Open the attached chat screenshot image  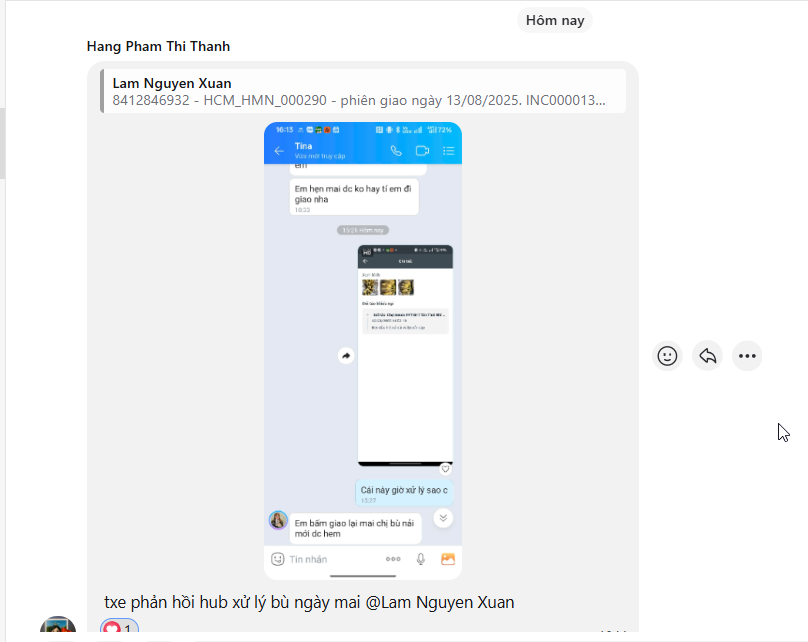363,351
